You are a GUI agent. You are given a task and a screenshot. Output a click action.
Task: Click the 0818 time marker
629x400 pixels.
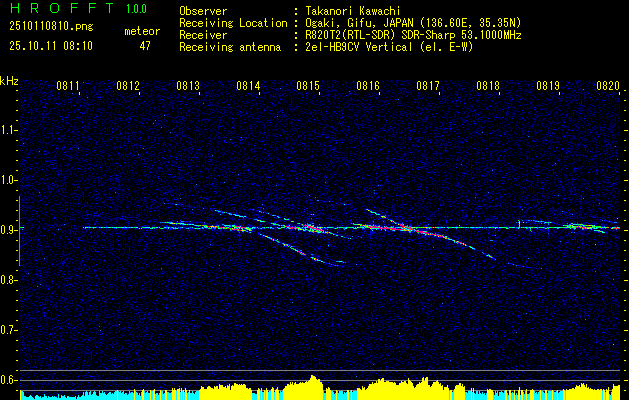pyautogui.click(x=488, y=85)
